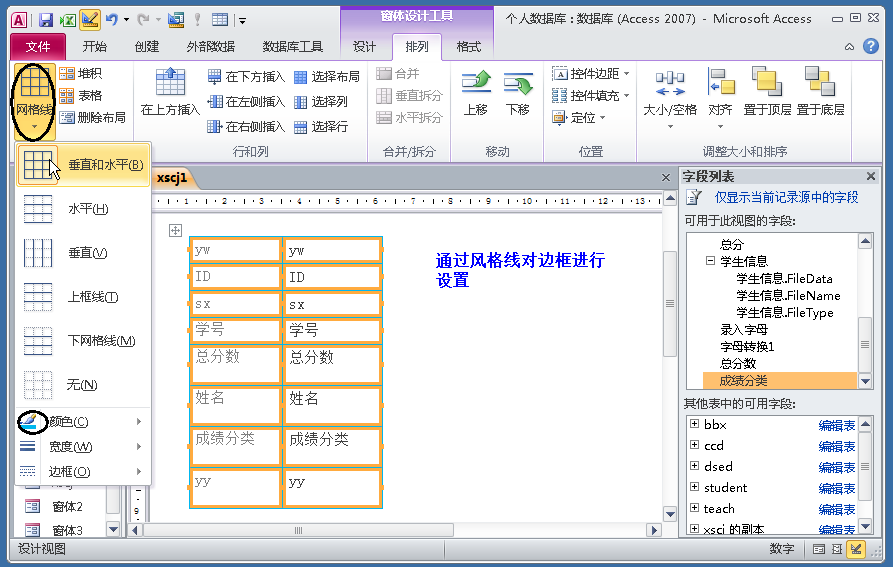This screenshot has height=567, width=893.
Task: Apply Stacked (堆积) layout
Action: coord(81,73)
